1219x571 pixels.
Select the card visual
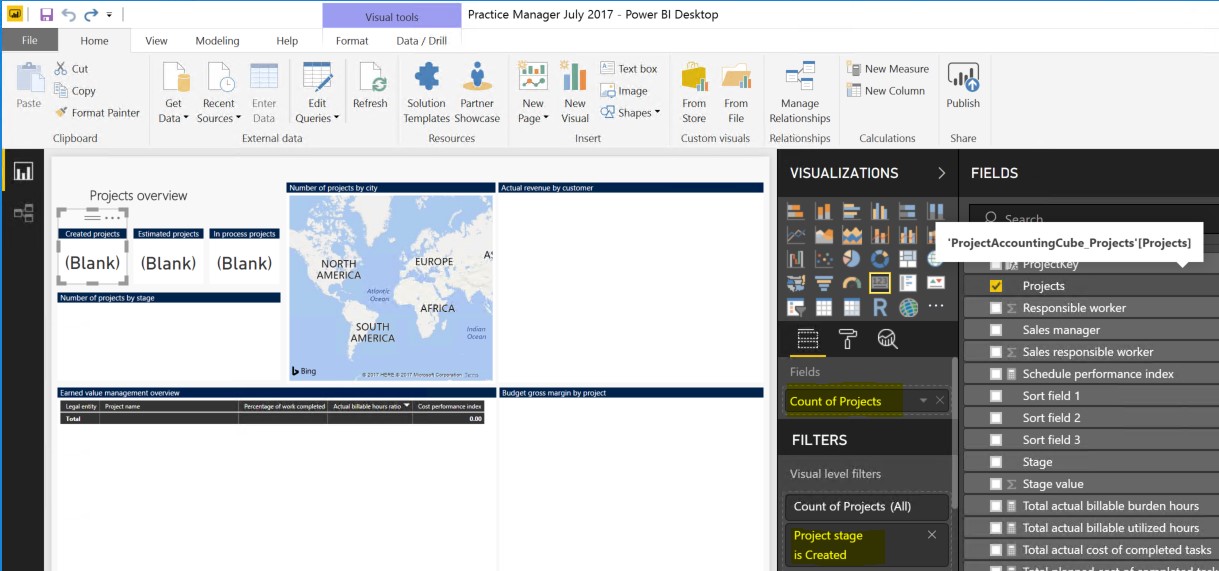tap(880, 283)
